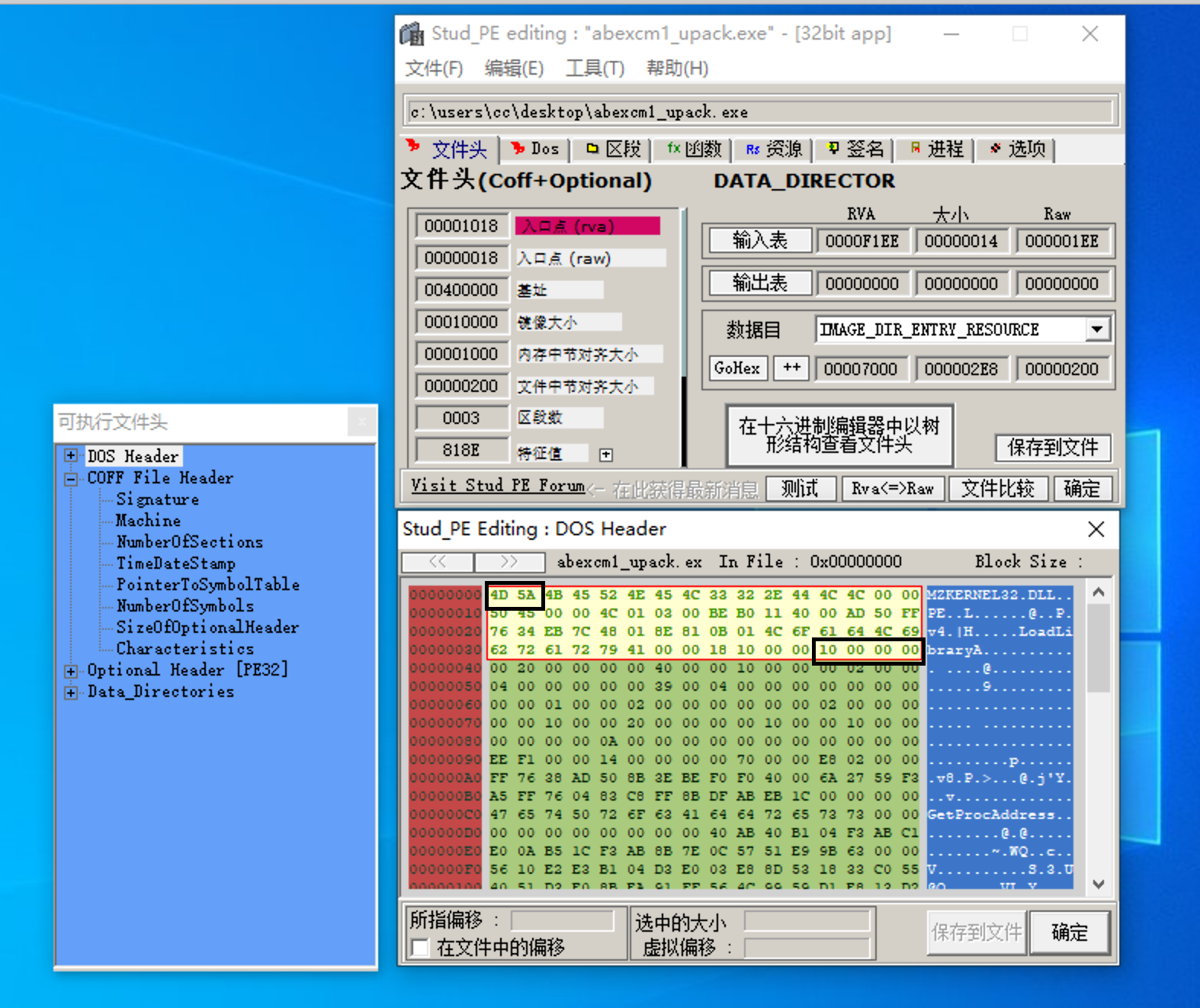Screen dimensions: 1200x1008
Task: Click the Rva<=>Raw button
Action: tap(893, 489)
